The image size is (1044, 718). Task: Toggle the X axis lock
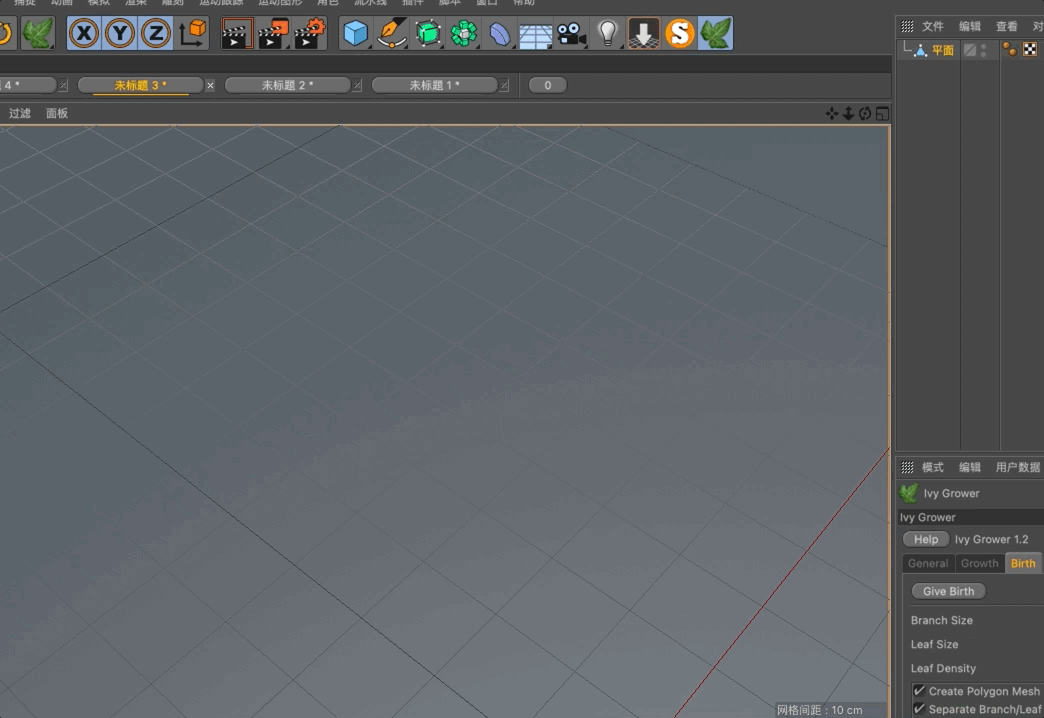(84, 33)
